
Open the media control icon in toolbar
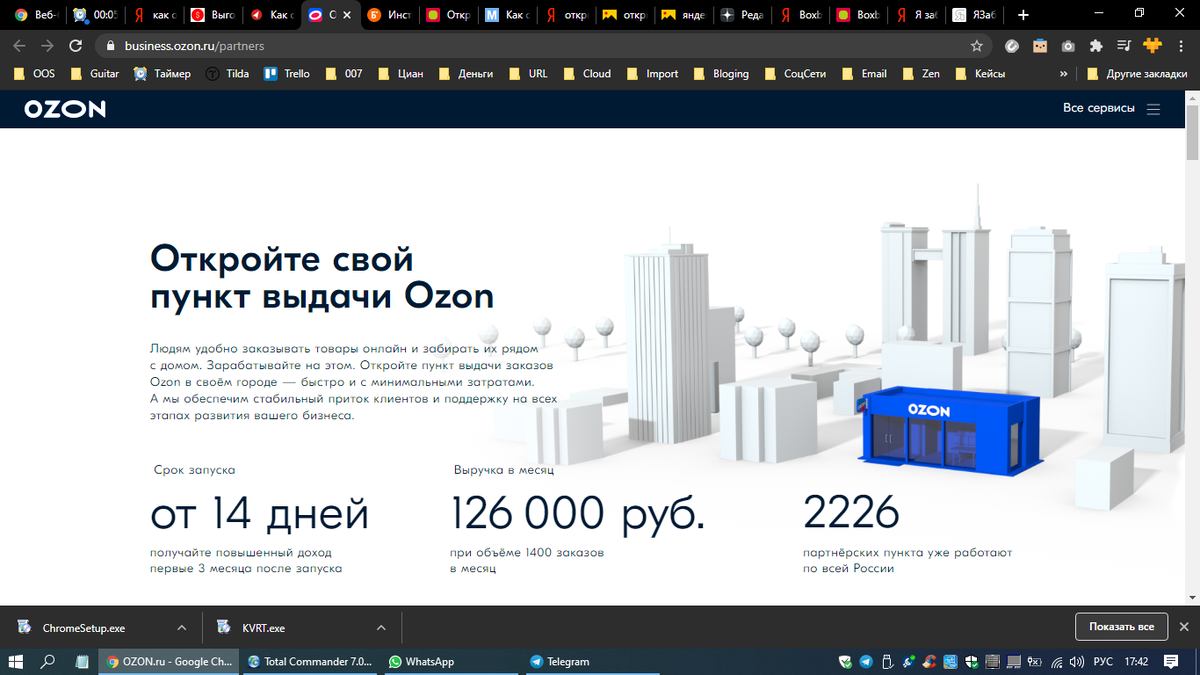coord(1124,45)
